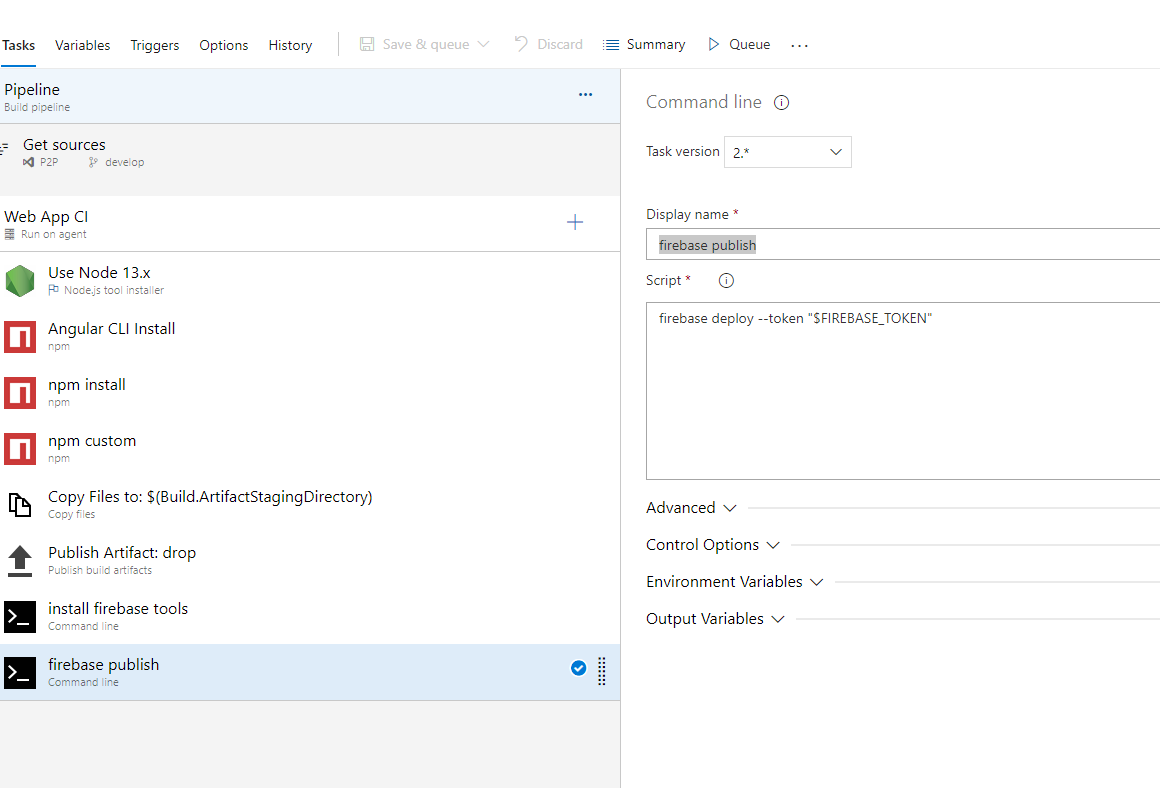Expand the Advanced section

(691, 508)
